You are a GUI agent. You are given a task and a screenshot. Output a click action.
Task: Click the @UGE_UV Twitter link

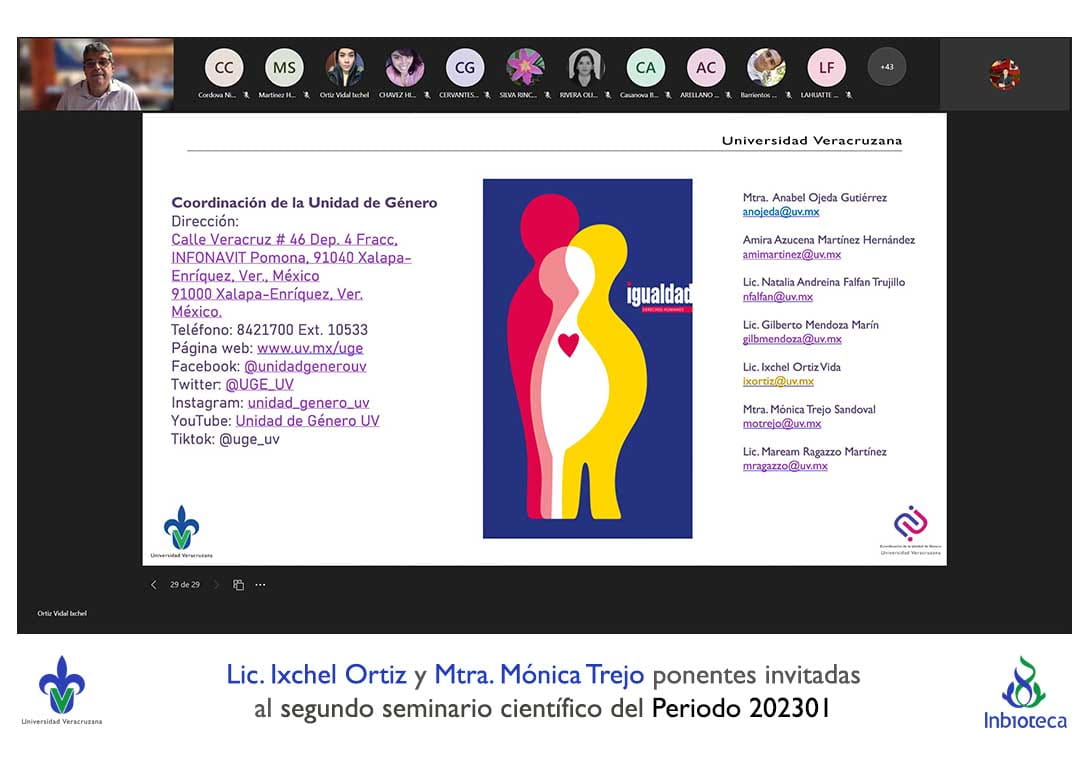(x=259, y=384)
